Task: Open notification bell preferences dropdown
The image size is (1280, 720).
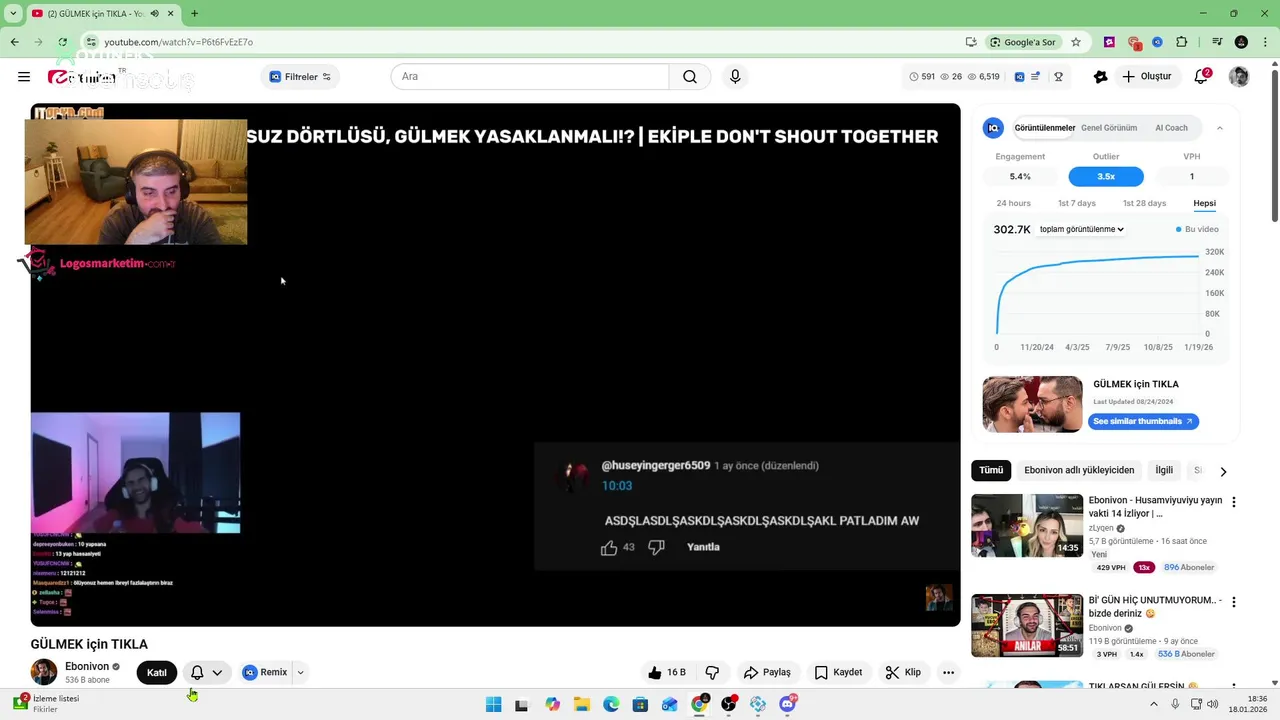Action: point(207,673)
